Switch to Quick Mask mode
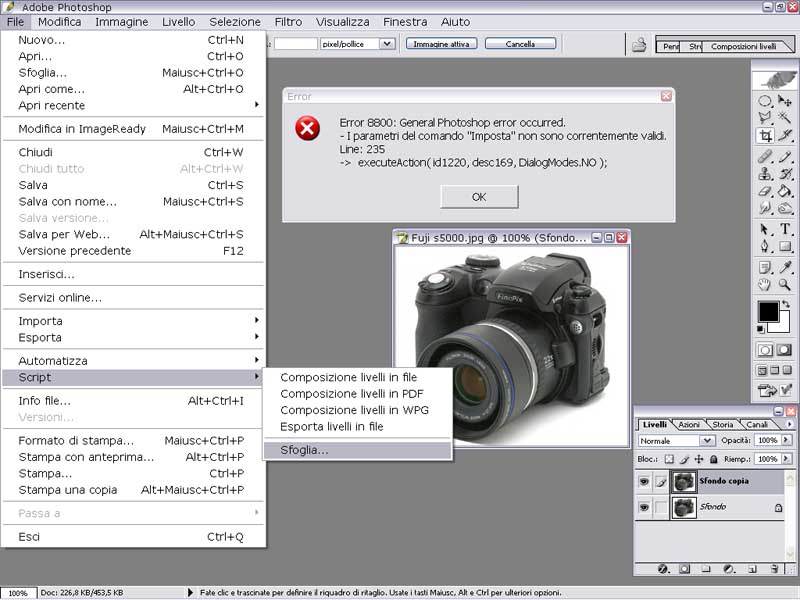Viewport: 800px width, 600px height. point(784,350)
